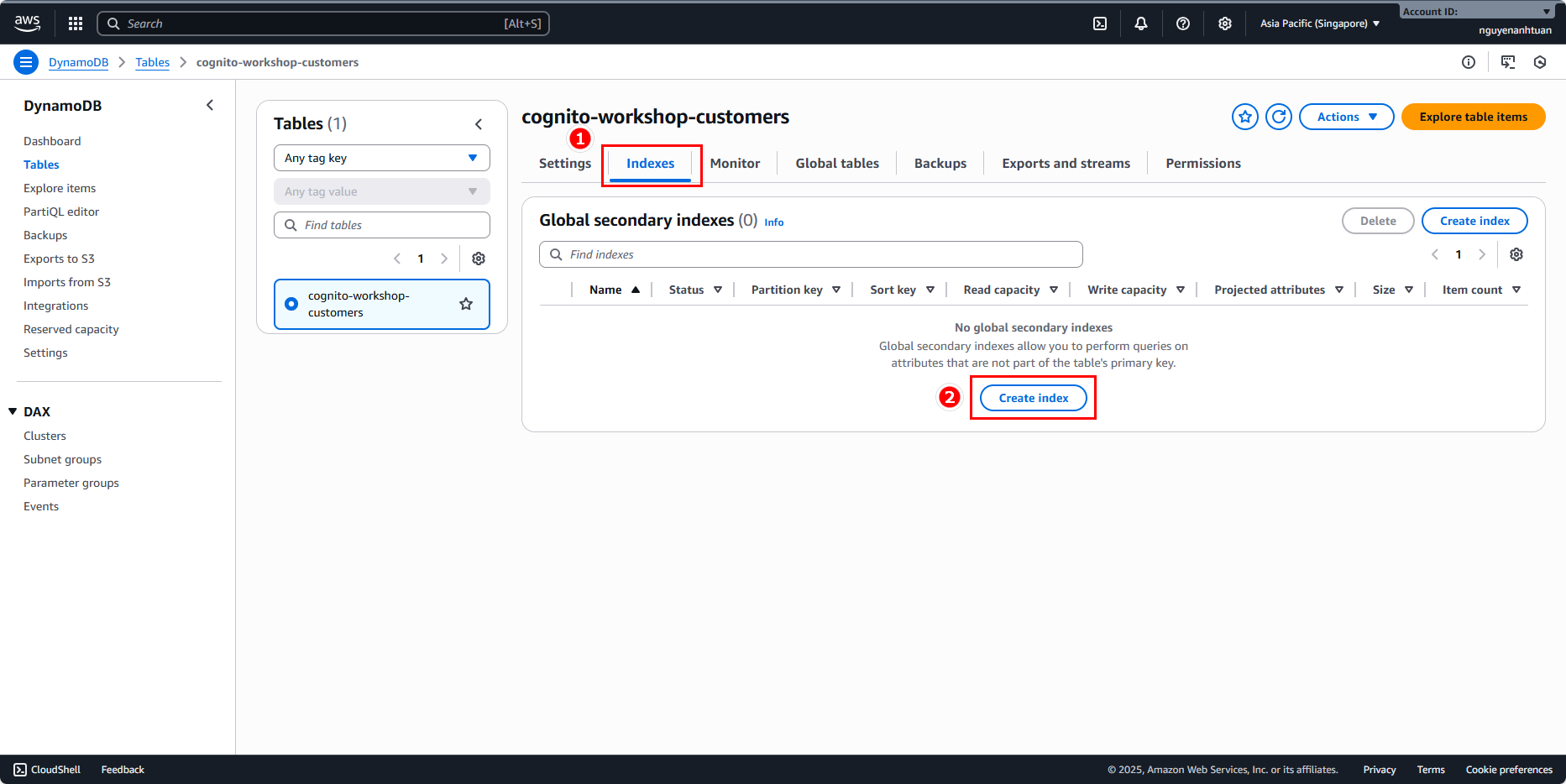Open the notifications bell
1566x784 pixels.
[x=1141, y=24]
